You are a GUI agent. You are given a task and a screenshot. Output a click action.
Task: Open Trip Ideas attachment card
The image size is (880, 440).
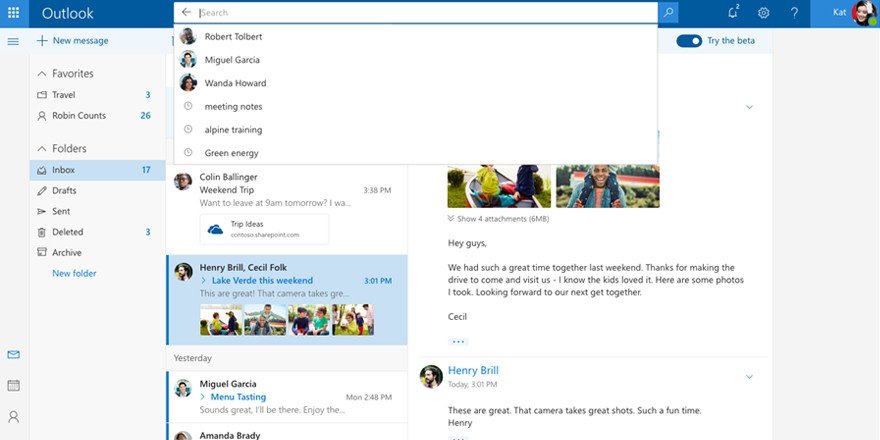pyautogui.click(x=264, y=229)
